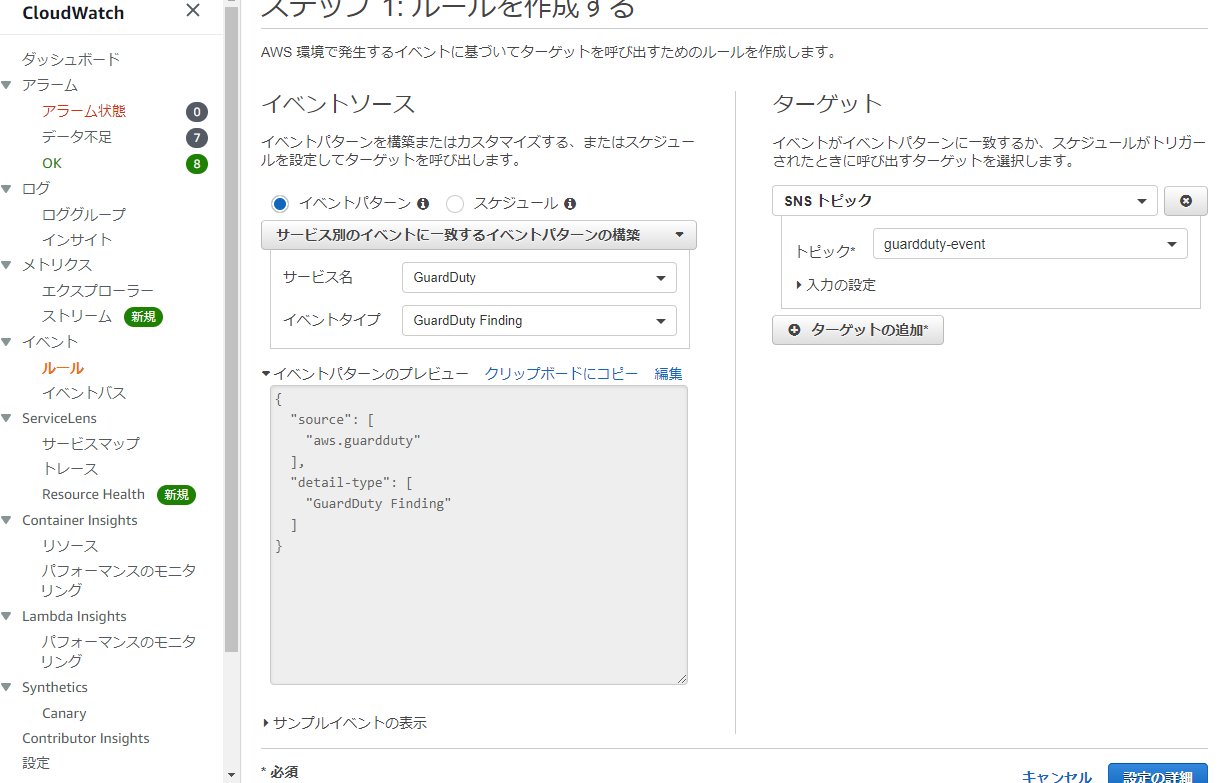Click the 新規 badge next to ストリーム

[x=143, y=317]
